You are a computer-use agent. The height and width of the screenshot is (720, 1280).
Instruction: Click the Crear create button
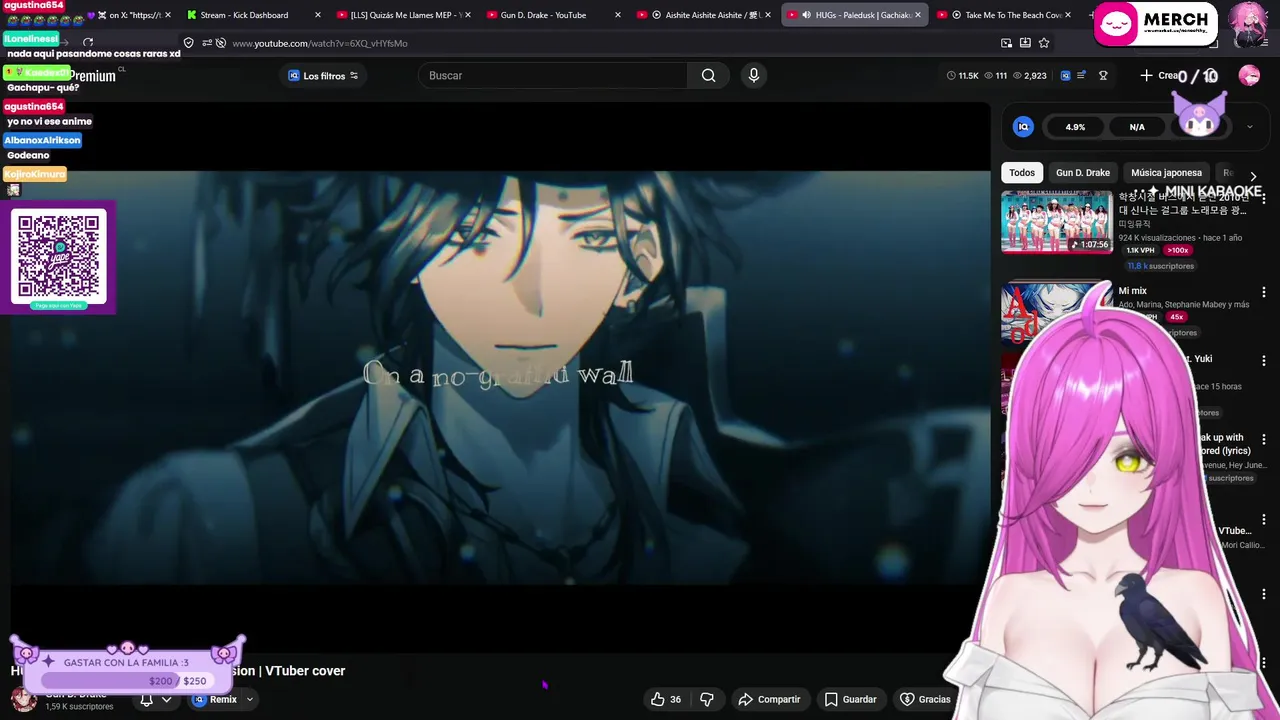pos(1159,75)
